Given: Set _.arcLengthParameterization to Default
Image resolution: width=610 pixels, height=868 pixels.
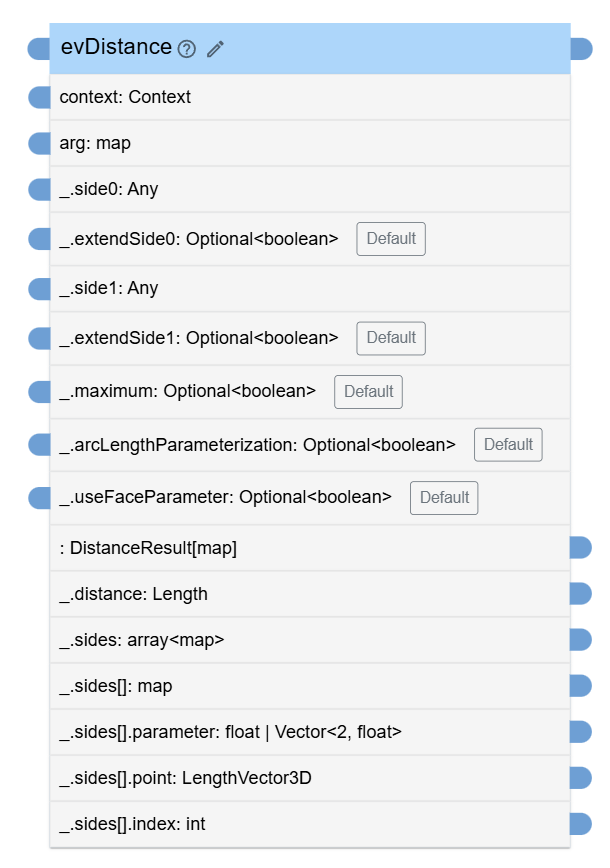Looking at the screenshot, I should point(508,445).
